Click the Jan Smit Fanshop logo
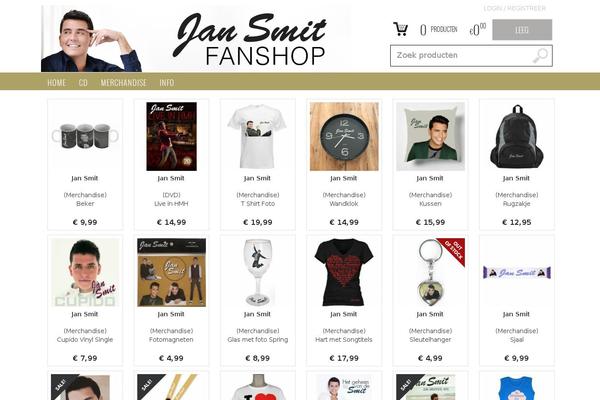This screenshot has width=600, height=400. point(249,39)
